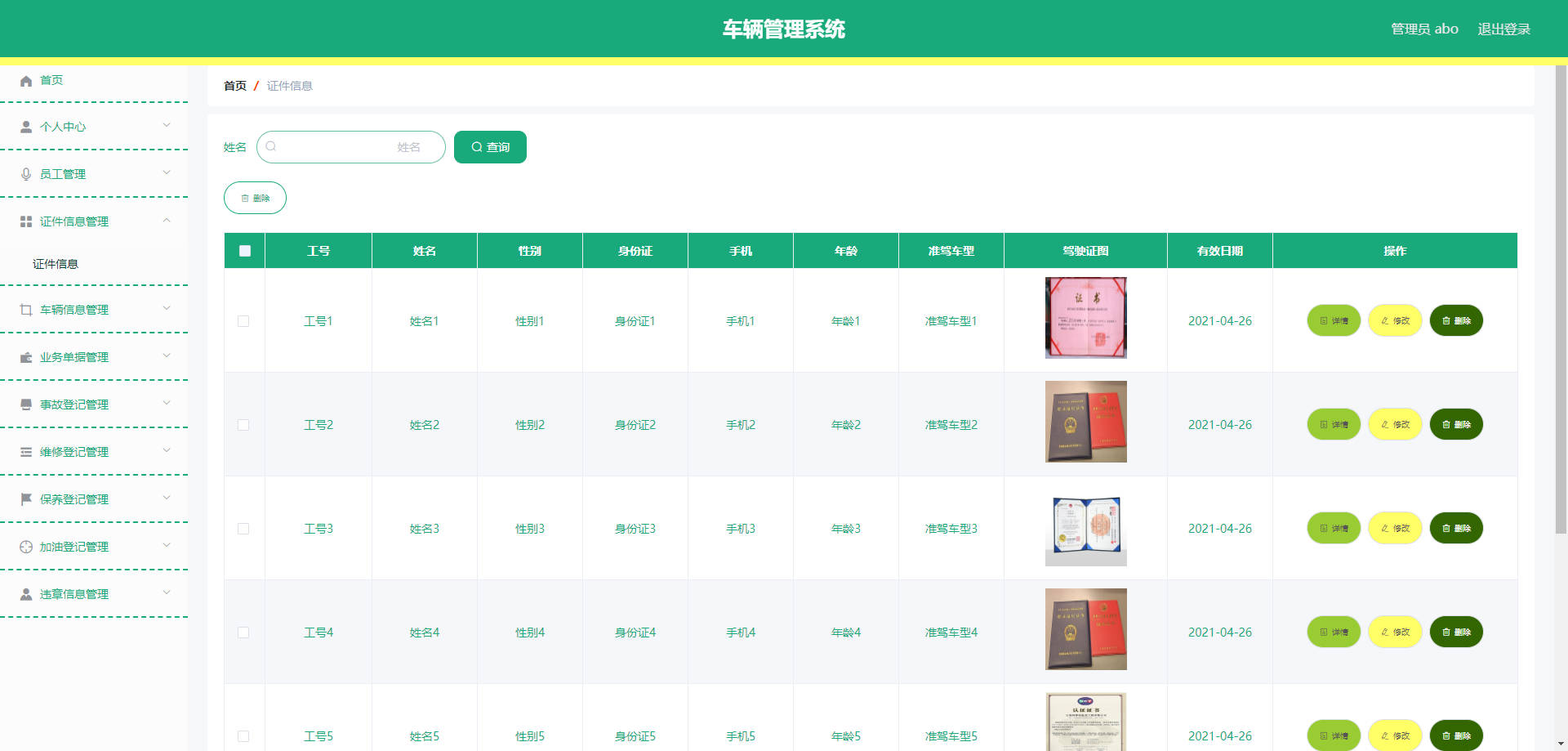Screen dimensions: 1568x751
Task: Open the blue certificate thumbnail in 工号3 row
Action: point(1085,525)
